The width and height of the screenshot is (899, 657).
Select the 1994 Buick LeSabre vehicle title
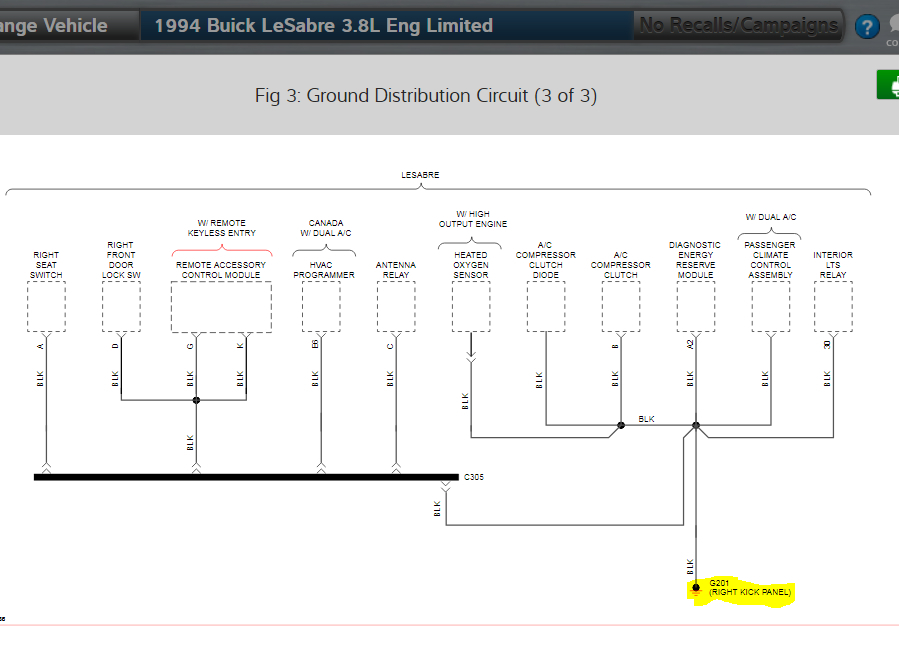(323, 26)
